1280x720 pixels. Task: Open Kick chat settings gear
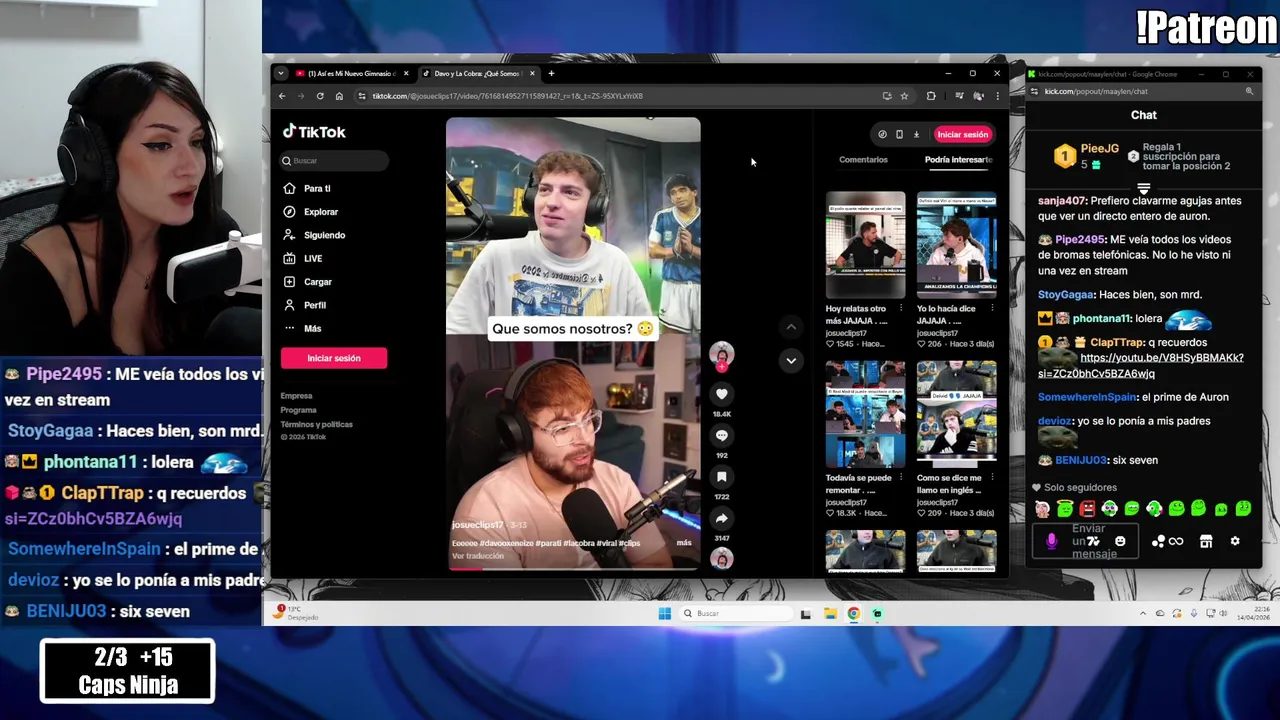pos(1235,541)
